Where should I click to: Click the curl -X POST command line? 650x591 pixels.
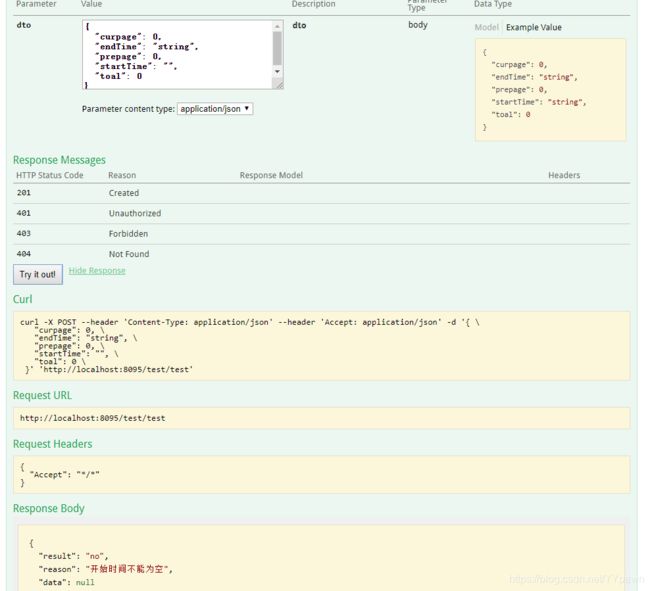(x=250, y=322)
